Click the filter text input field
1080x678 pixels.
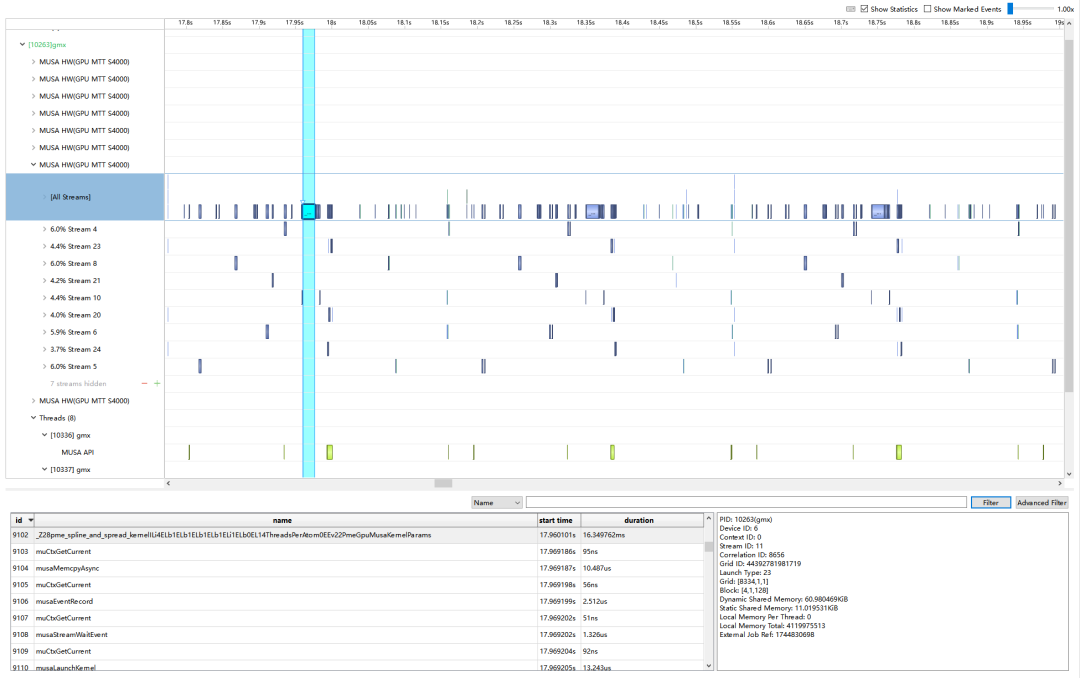pos(745,502)
